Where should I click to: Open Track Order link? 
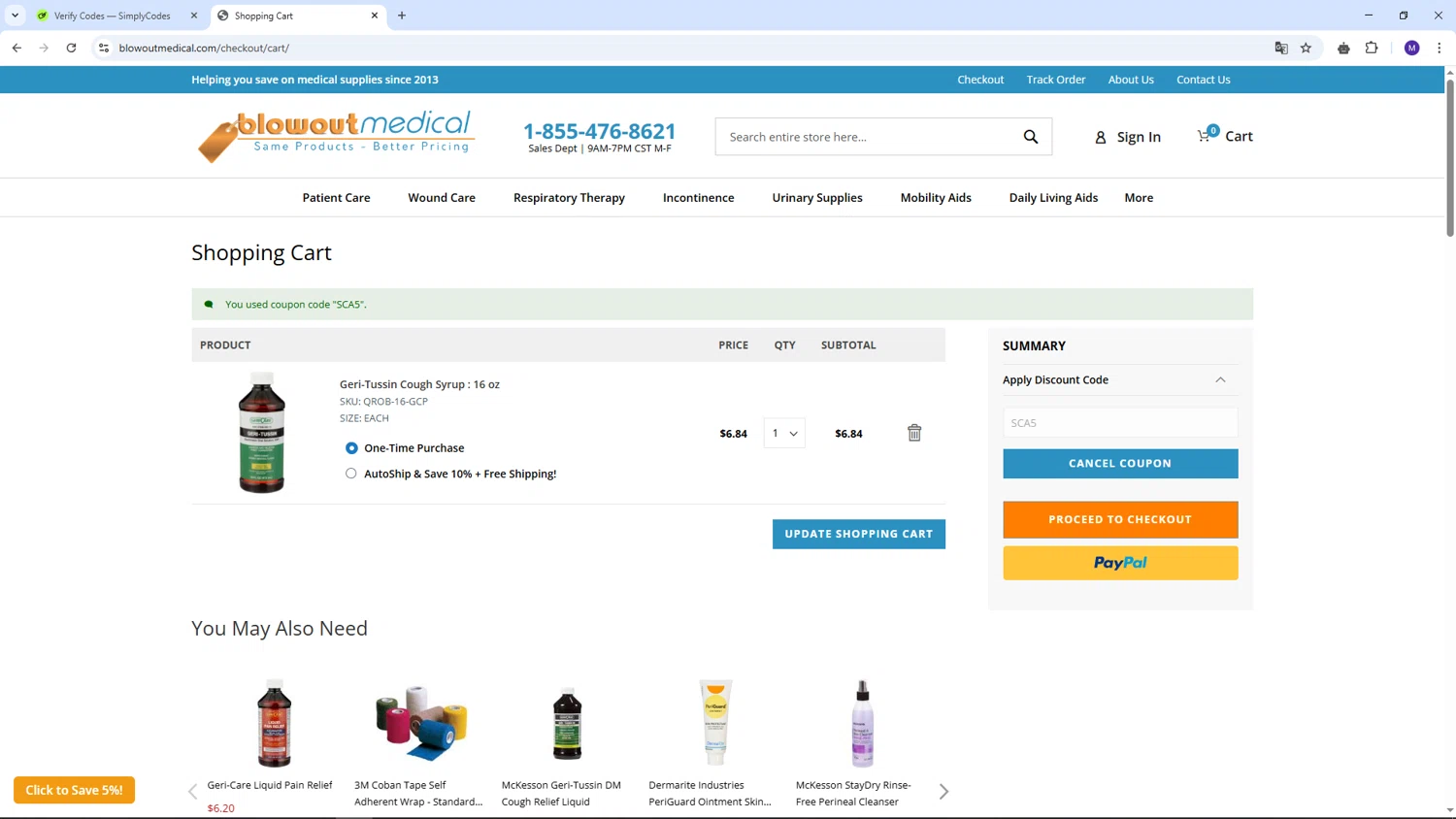1056,80
